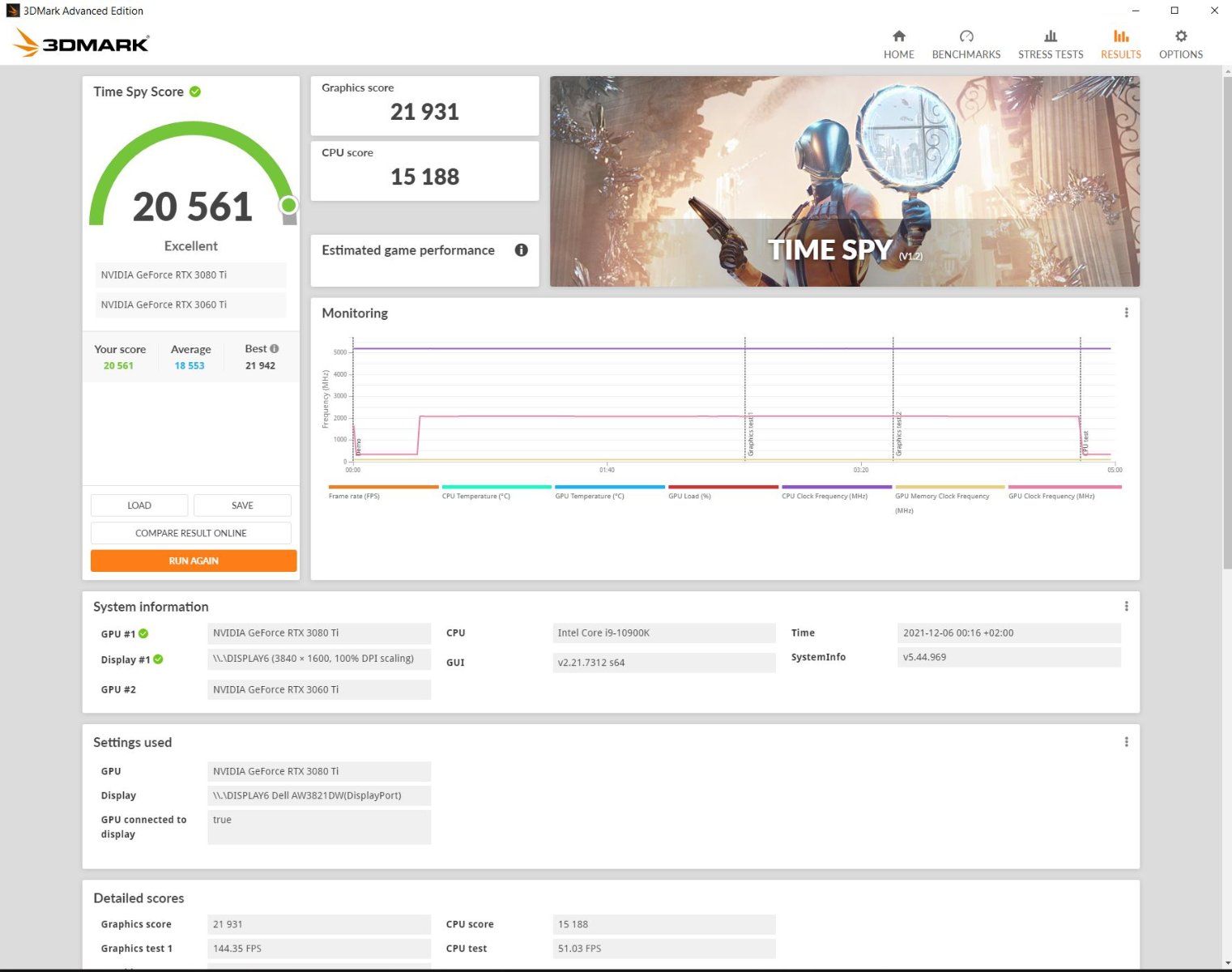Viewport: 1232px width, 972px height.
Task: Toggle GPU Load (%) legend swatch
Action: pos(723,487)
